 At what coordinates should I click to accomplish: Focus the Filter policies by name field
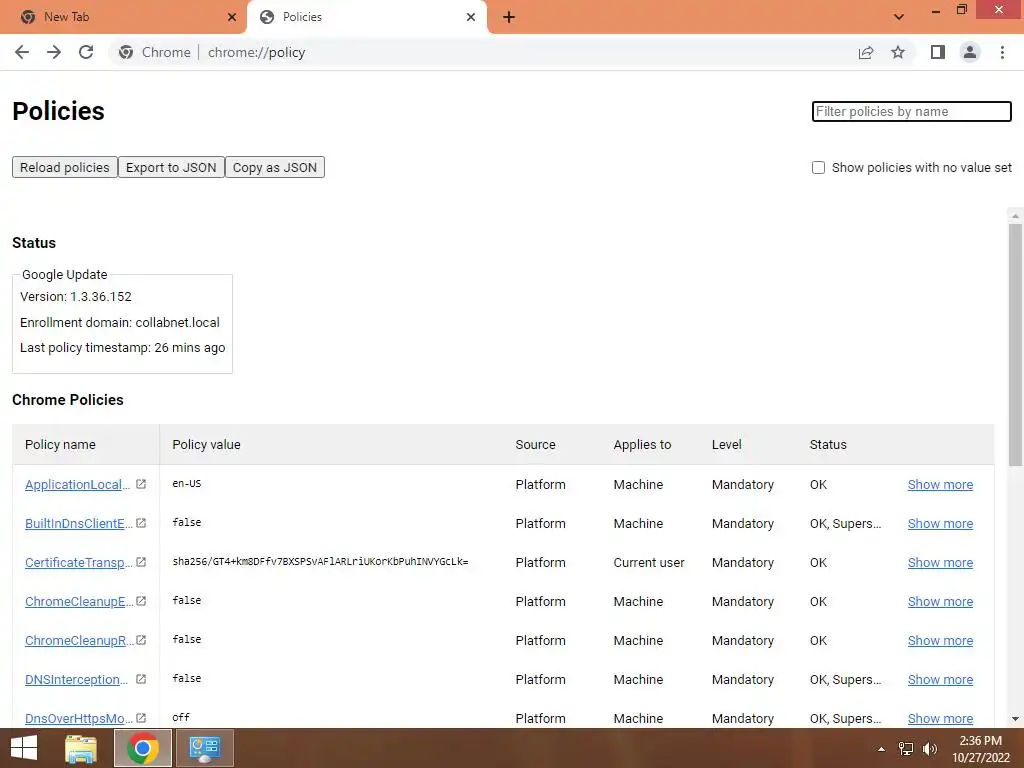(x=912, y=111)
